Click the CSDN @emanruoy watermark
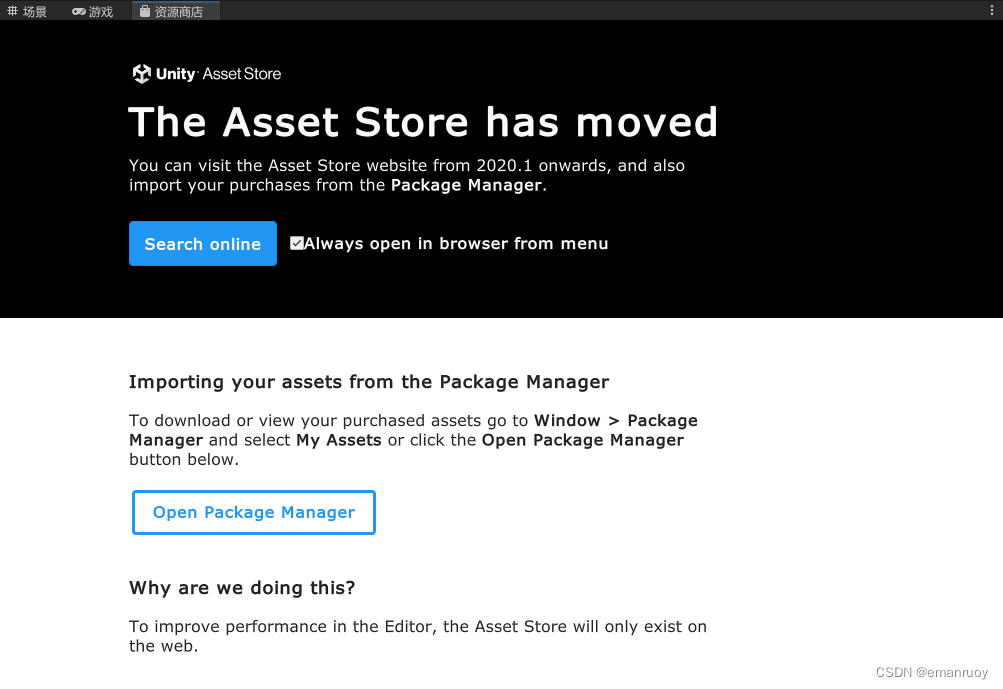This screenshot has height=689, width=1003. click(x=931, y=673)
